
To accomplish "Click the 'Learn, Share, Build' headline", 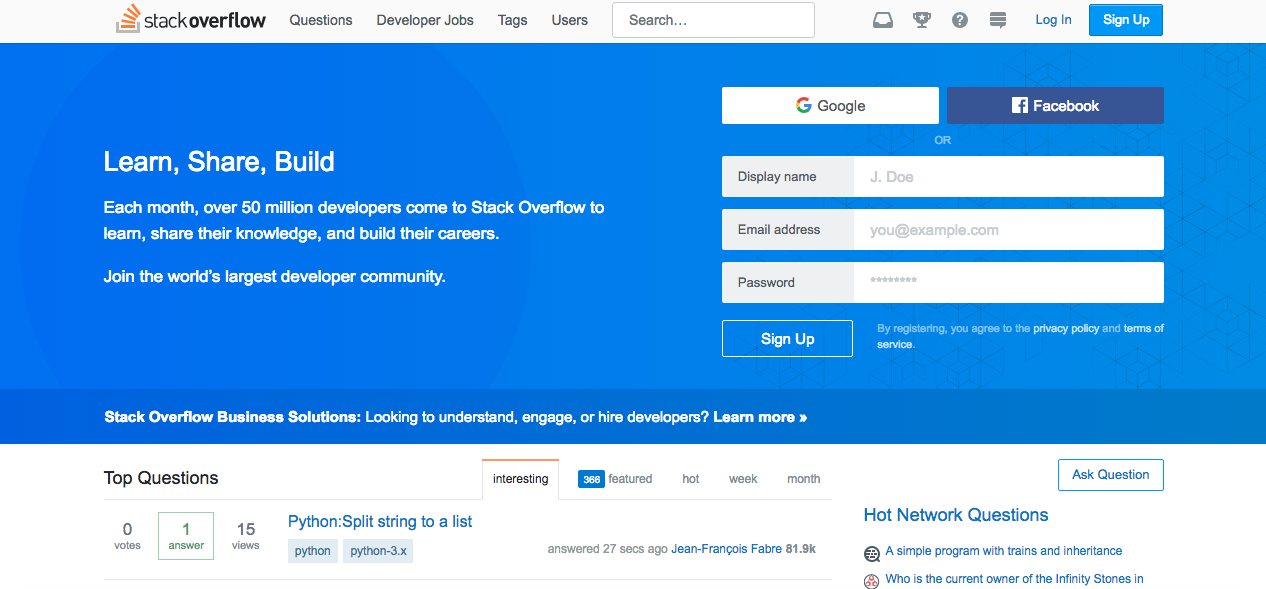I will (219, 162).
